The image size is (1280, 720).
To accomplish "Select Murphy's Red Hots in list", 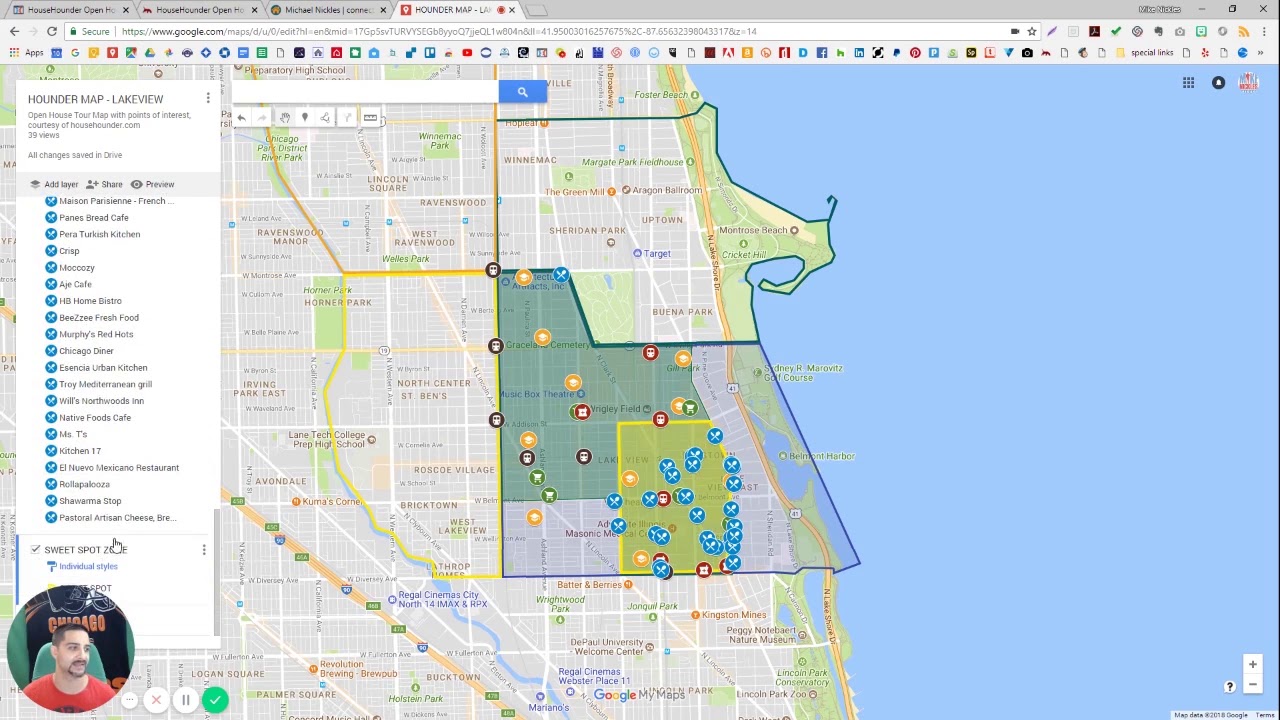I will click(x=96, y=334).
